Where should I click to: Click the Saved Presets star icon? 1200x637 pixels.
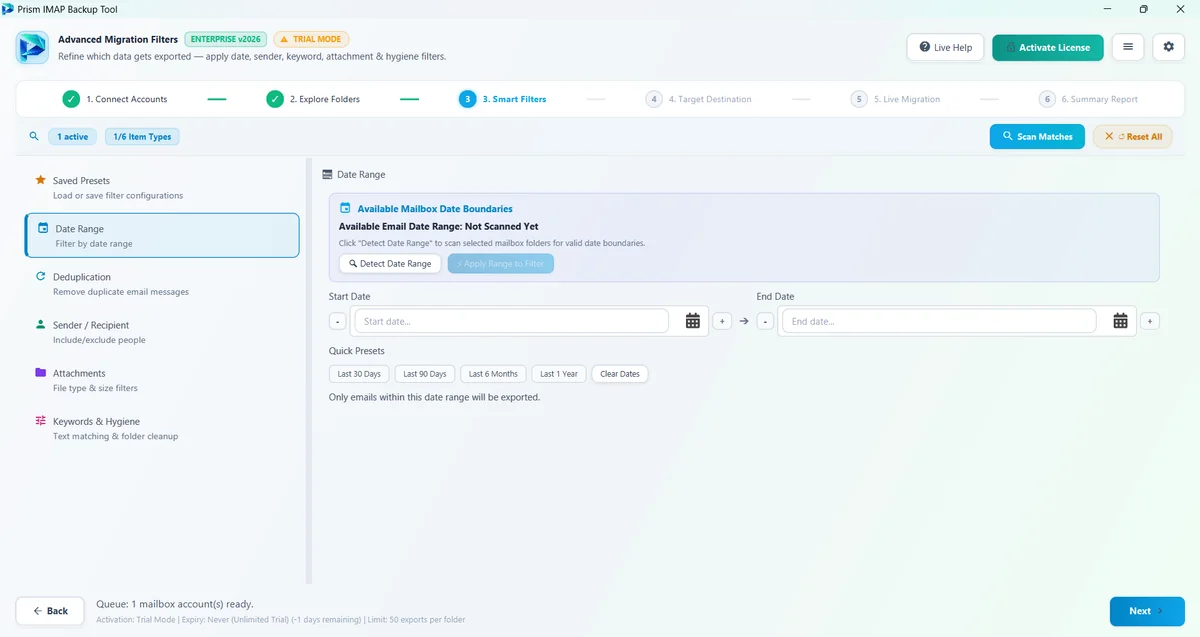40,180
